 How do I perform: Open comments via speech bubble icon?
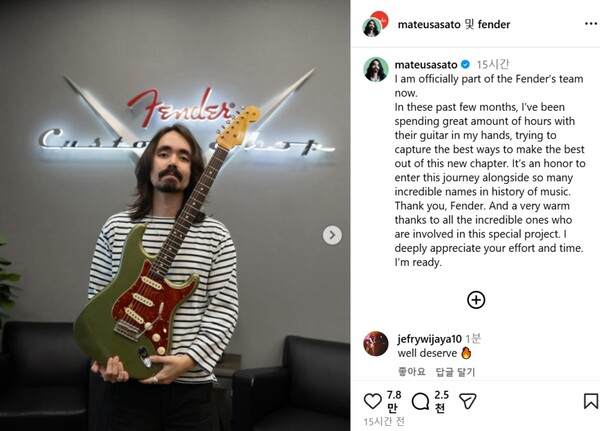421,402
